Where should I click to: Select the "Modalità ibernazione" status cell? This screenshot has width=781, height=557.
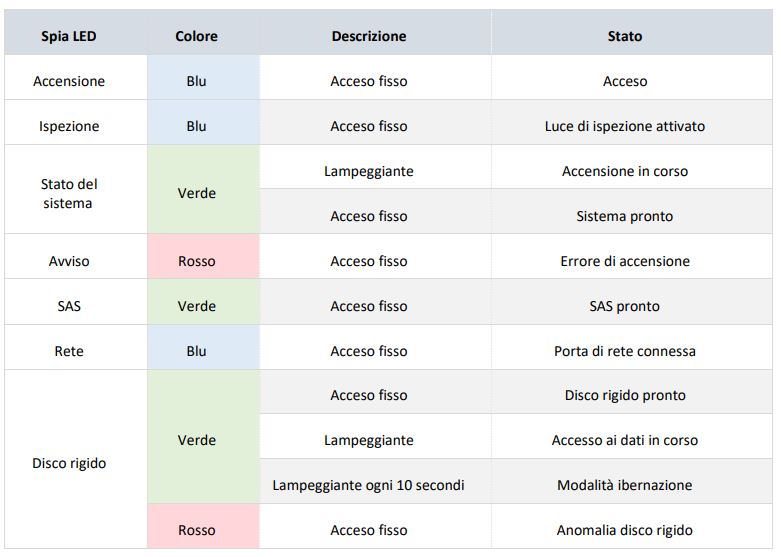point(625,485)
